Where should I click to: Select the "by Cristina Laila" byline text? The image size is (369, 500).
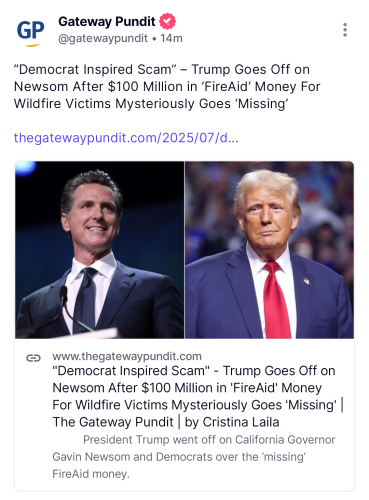232,422
